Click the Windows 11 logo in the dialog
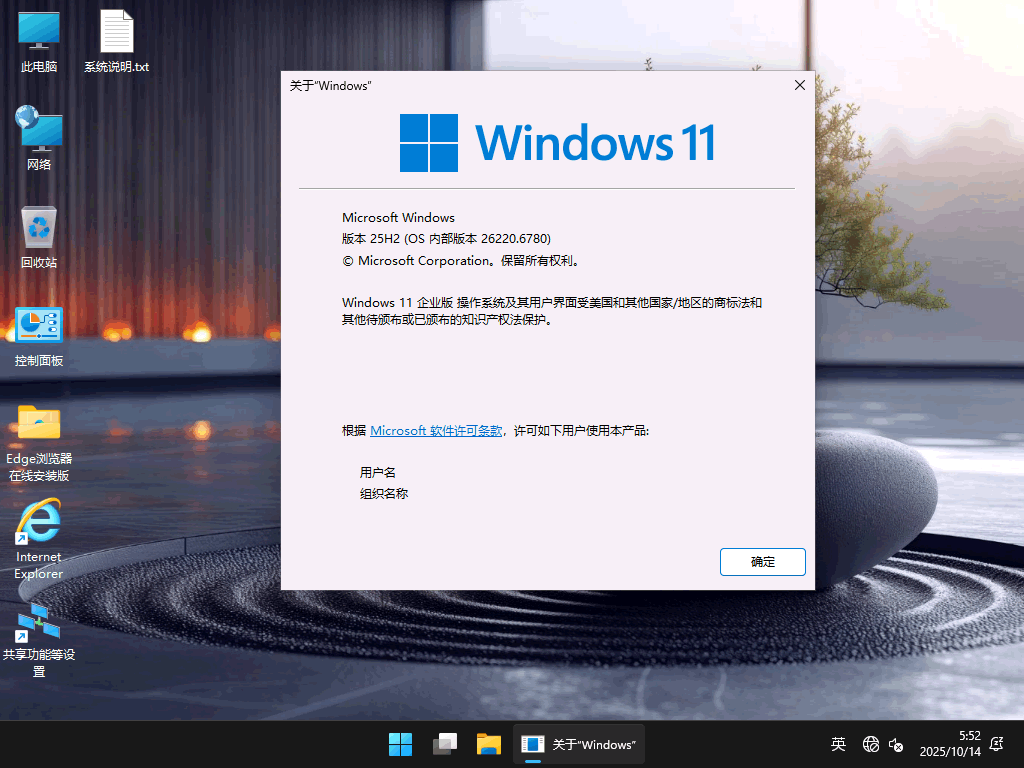This screenshot has height=768, width=1024. coord(557,142)
